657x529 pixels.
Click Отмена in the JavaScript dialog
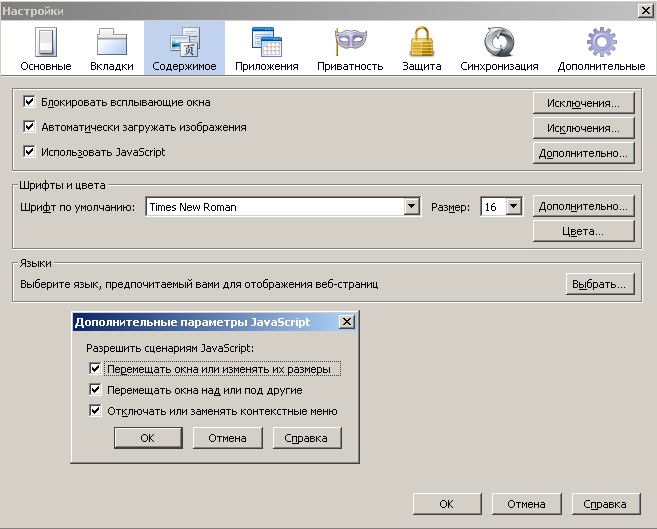click(x=227, y=438)
